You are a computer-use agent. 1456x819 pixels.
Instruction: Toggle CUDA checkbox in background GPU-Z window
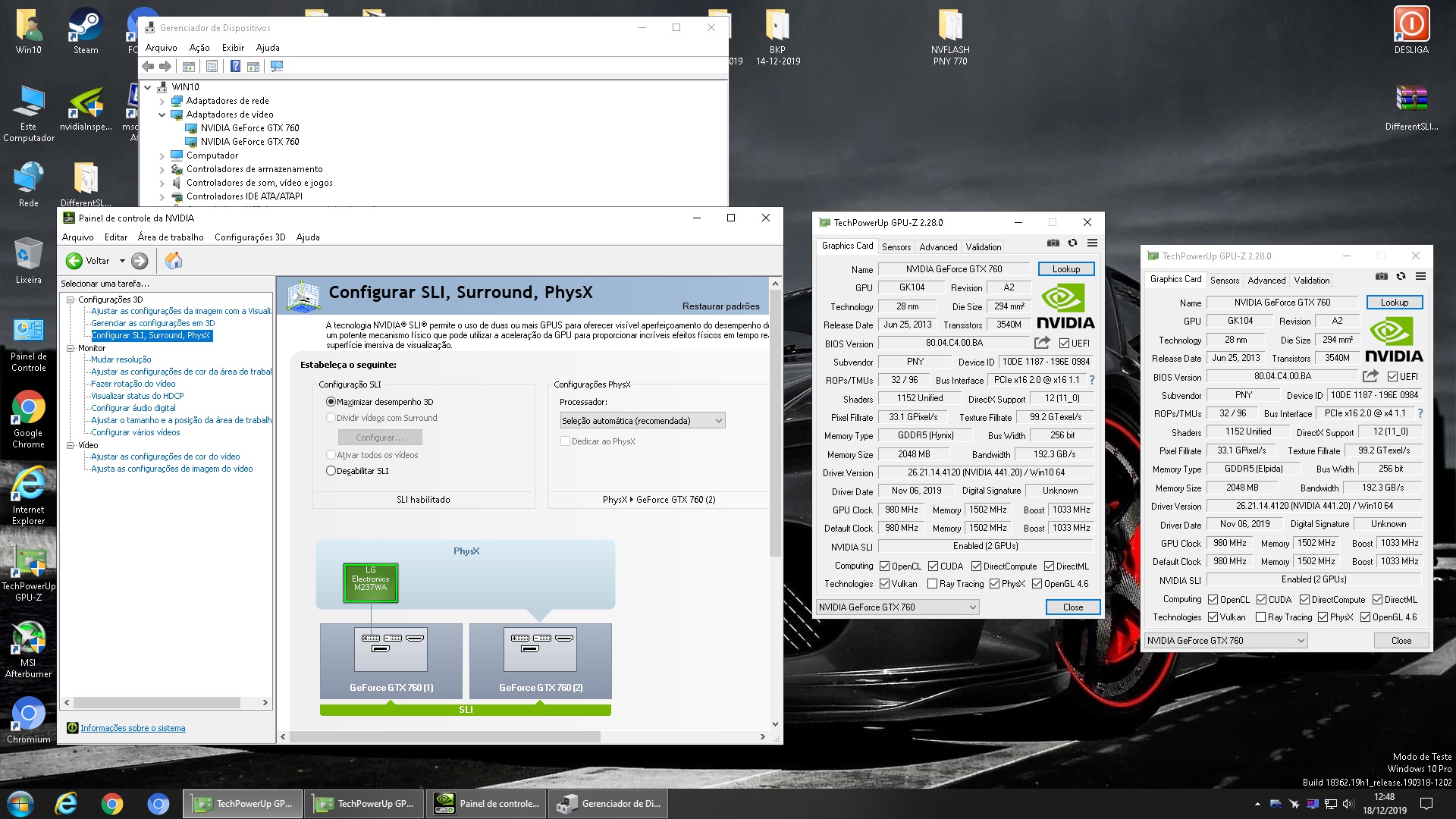pos(1261,600)
